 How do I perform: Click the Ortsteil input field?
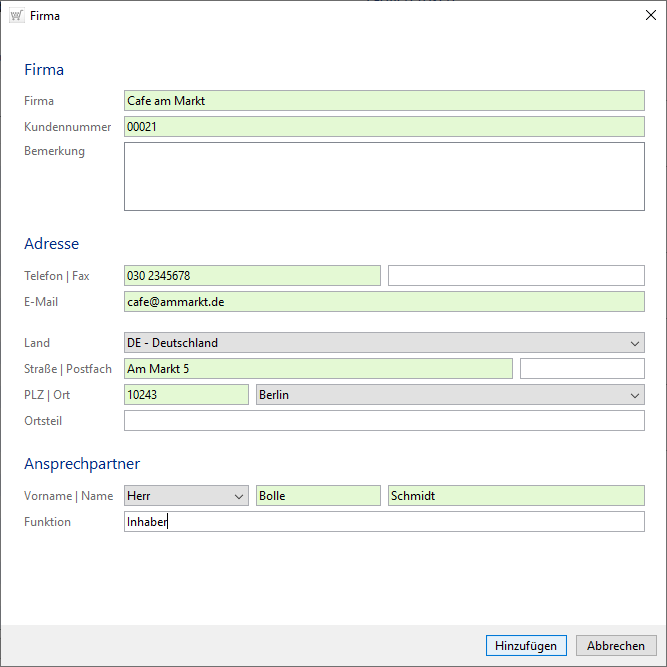point(384,421)
